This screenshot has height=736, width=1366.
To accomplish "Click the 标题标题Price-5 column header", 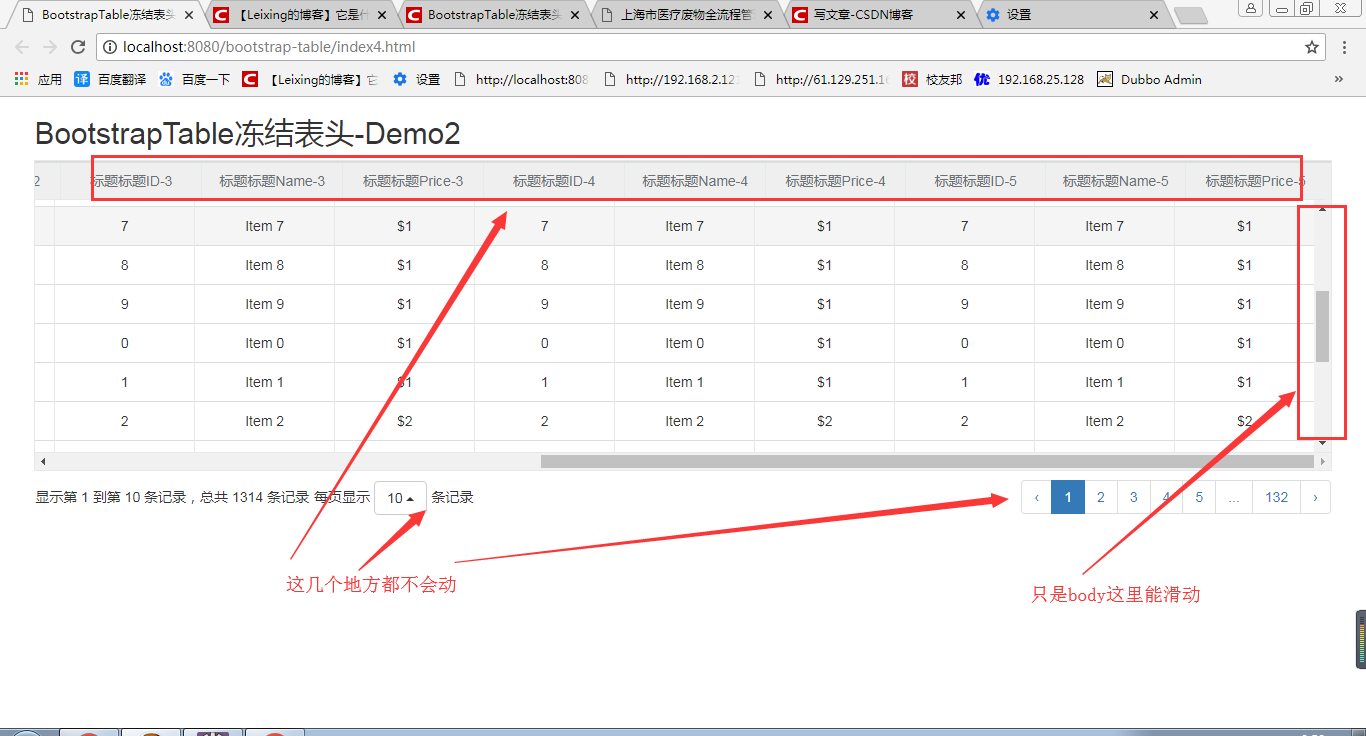I will point(1256,181).
